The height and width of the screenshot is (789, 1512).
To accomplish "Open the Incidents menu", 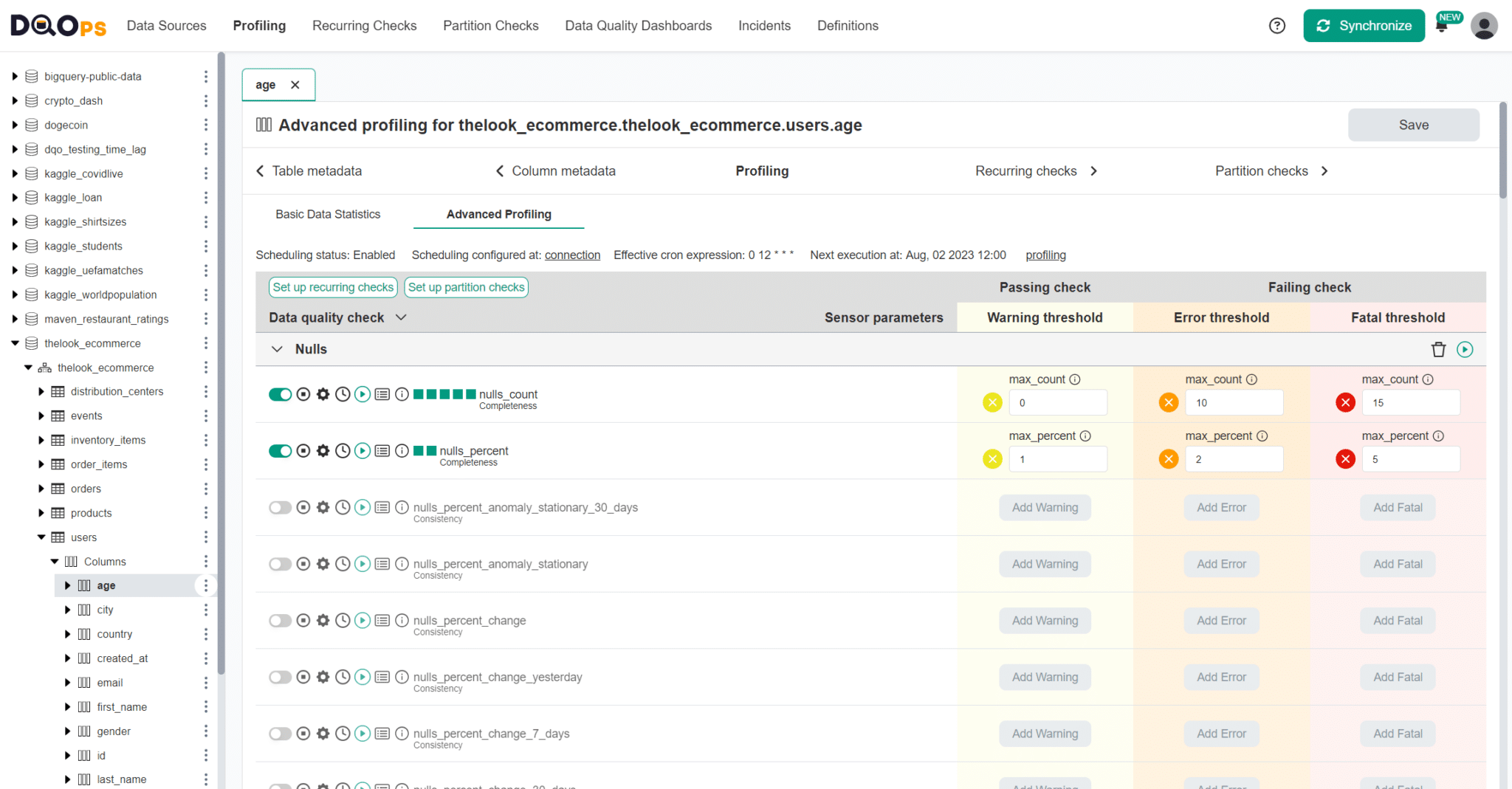I will click(764, 26).
